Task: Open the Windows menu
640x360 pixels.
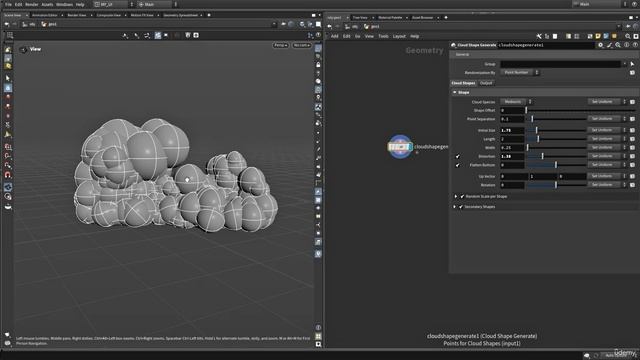Action: [64, 4]
